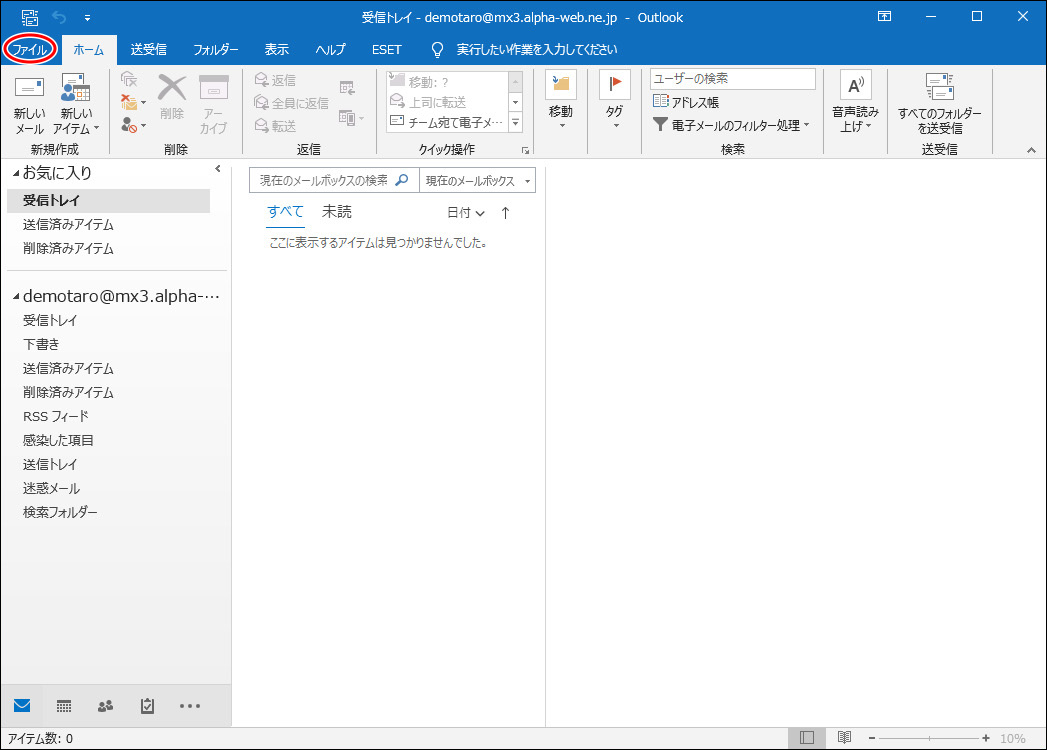1047x750 pixels.
Task: Switch to Normal view in status bar
Action: 807,738
